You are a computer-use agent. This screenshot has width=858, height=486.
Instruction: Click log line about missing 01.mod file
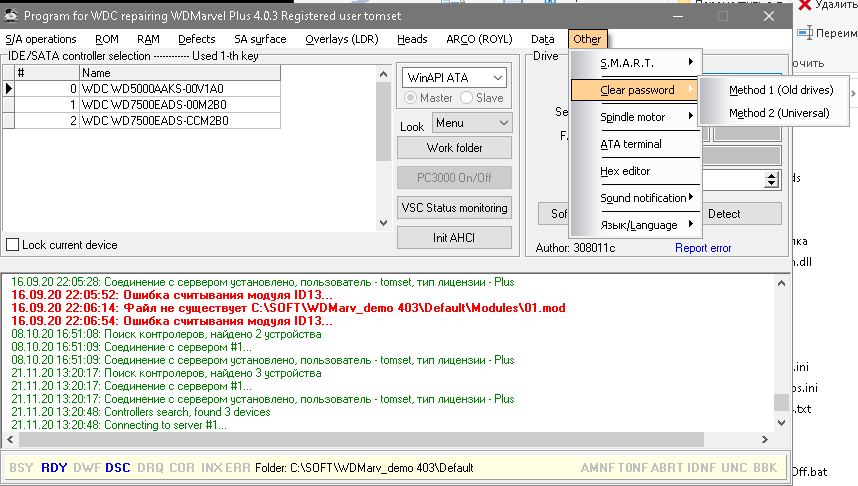[288, 308]
